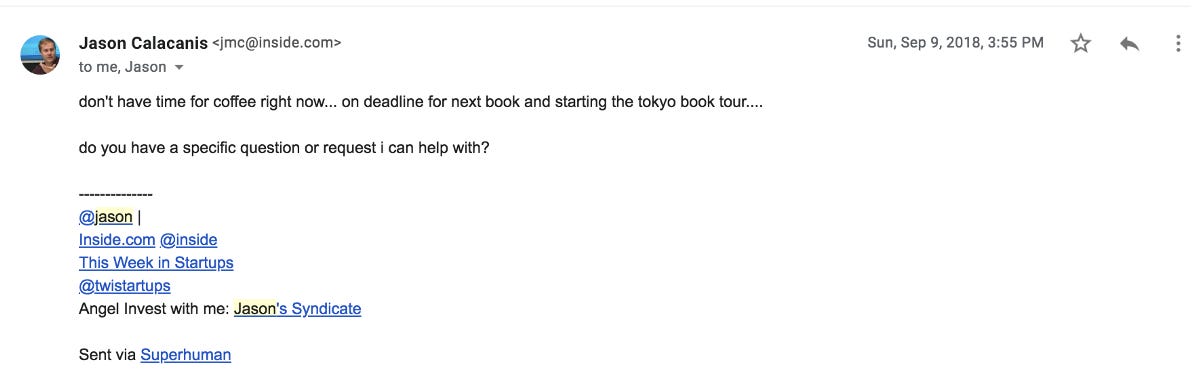Viewport: 1200px width, 383px height.
Task: Open Jason's Syndicate link
Action: (297, 309)
